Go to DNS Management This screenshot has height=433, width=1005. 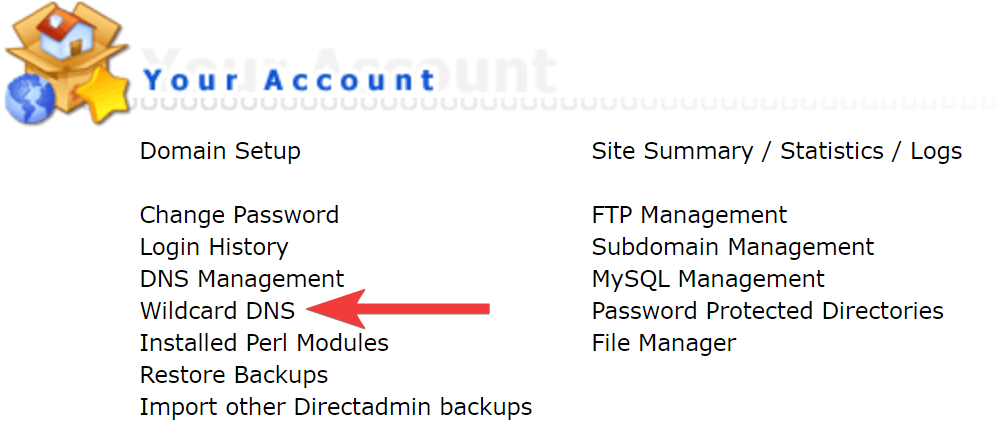click(242, 279)
